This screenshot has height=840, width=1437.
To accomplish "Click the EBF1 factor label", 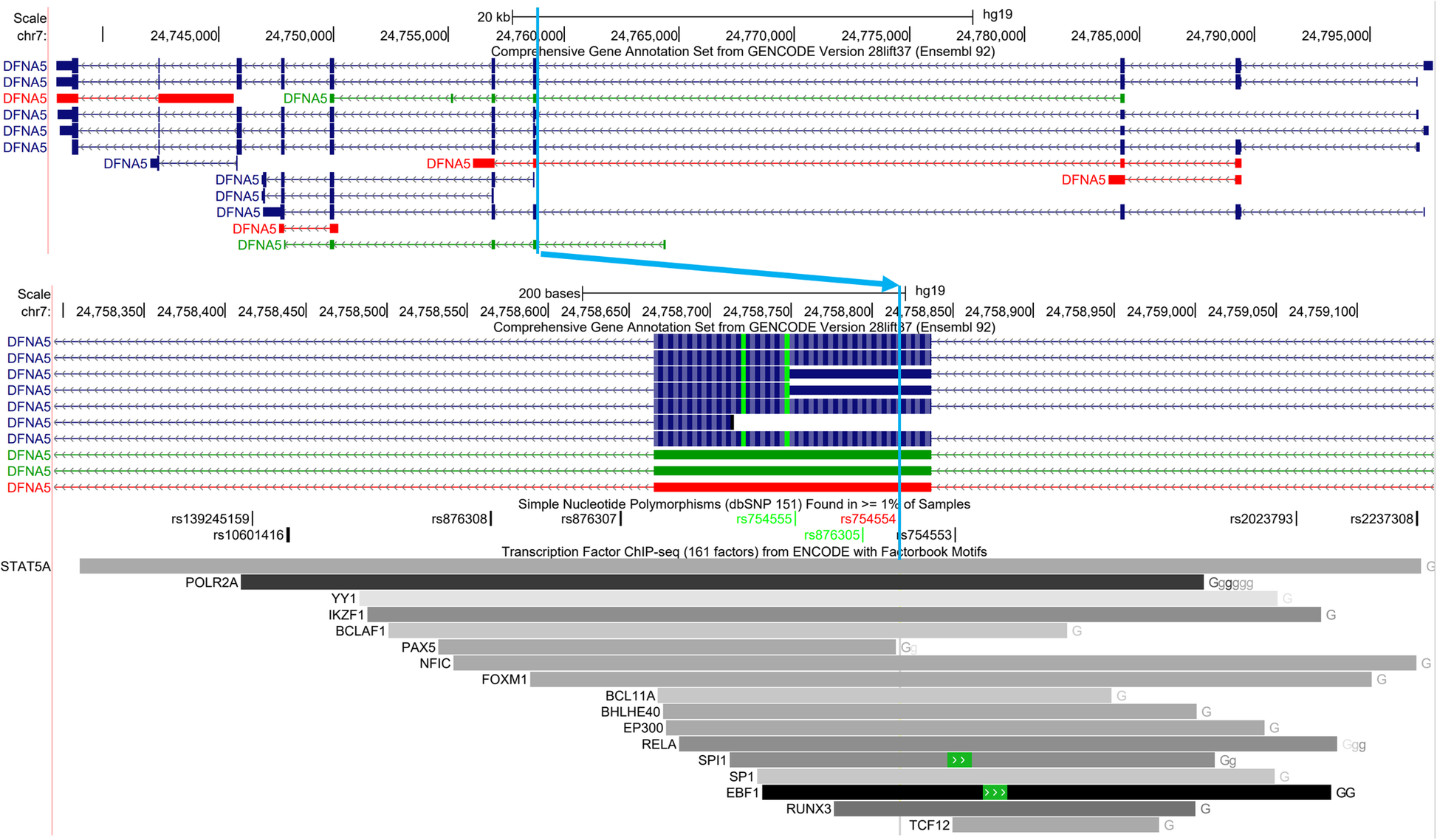I will click(743, 793).
